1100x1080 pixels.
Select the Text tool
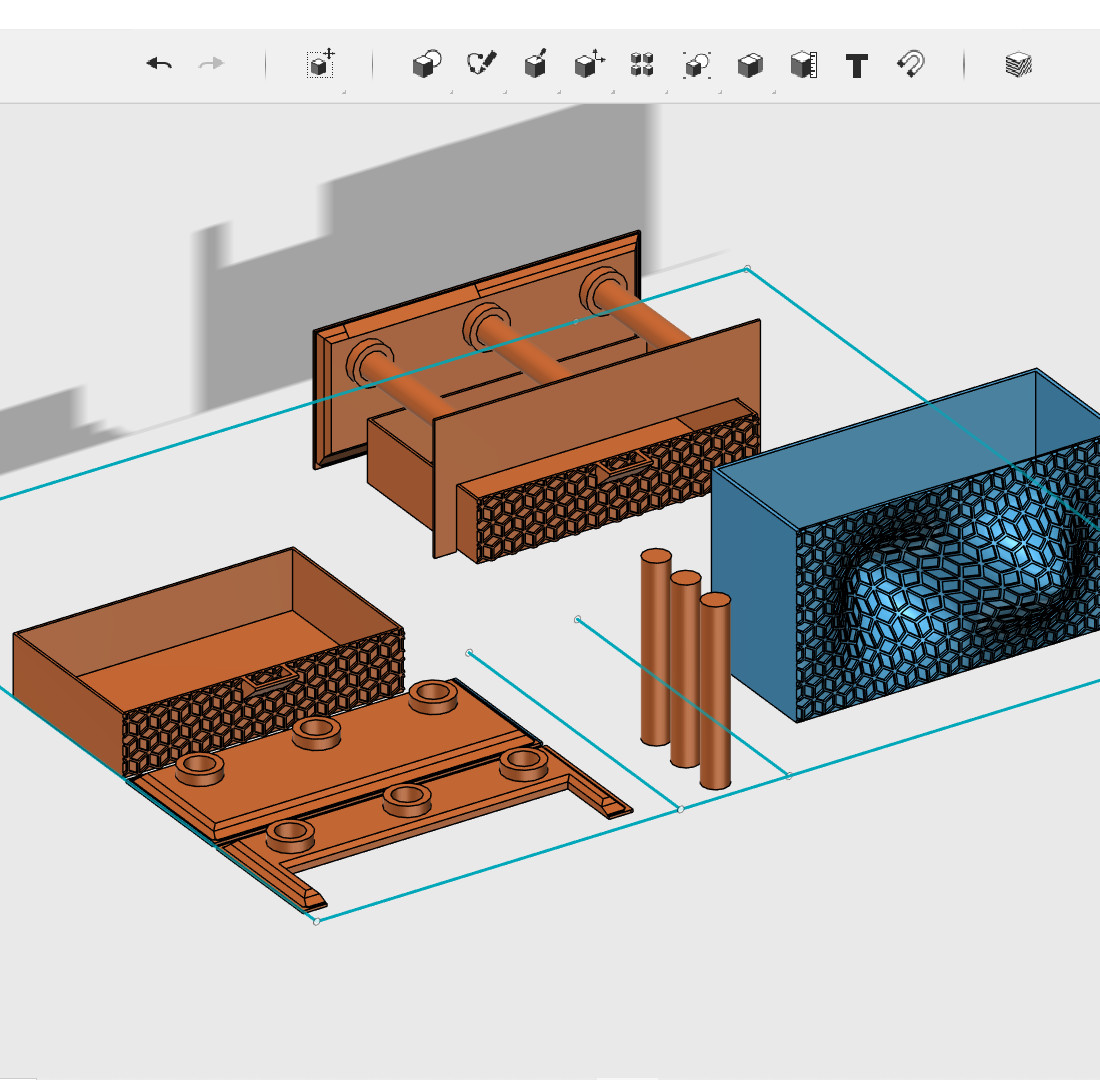[x=857, y=65]
